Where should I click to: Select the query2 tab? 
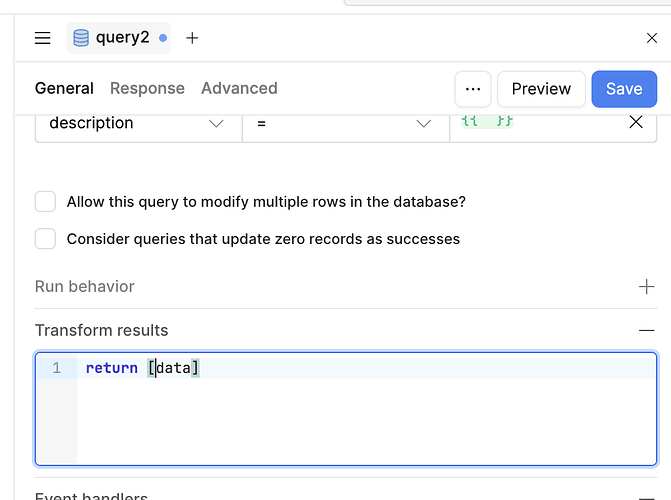[x=120, y=38]
